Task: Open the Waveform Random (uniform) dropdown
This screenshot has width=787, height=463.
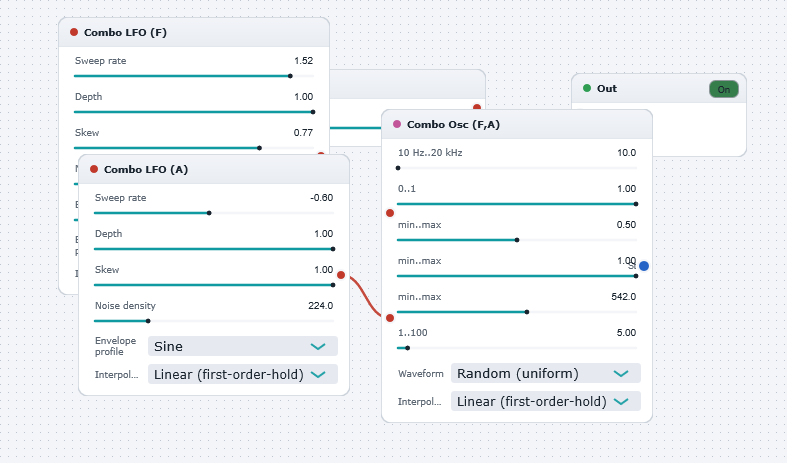Action: (x=546, y=373)
